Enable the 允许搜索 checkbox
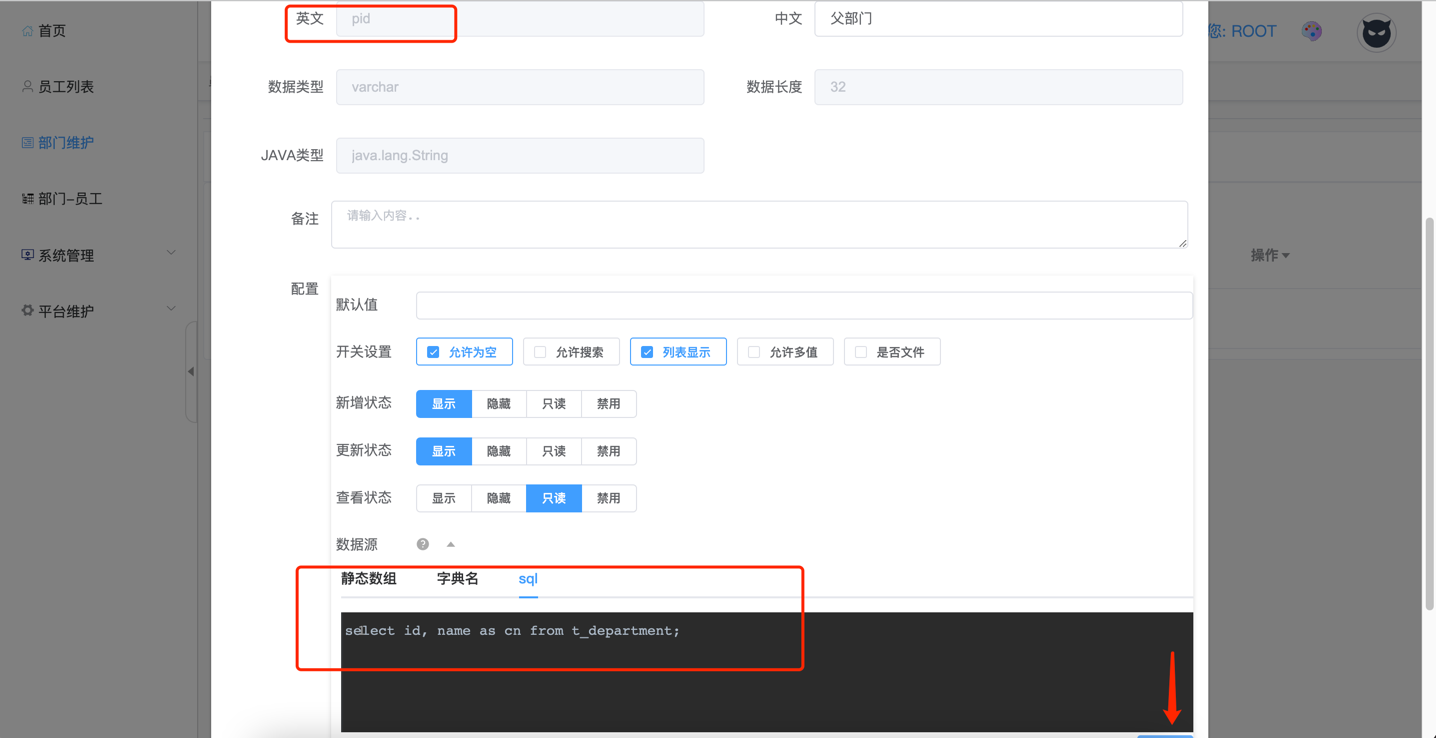 pyautogui.click(x=540, y=352)
